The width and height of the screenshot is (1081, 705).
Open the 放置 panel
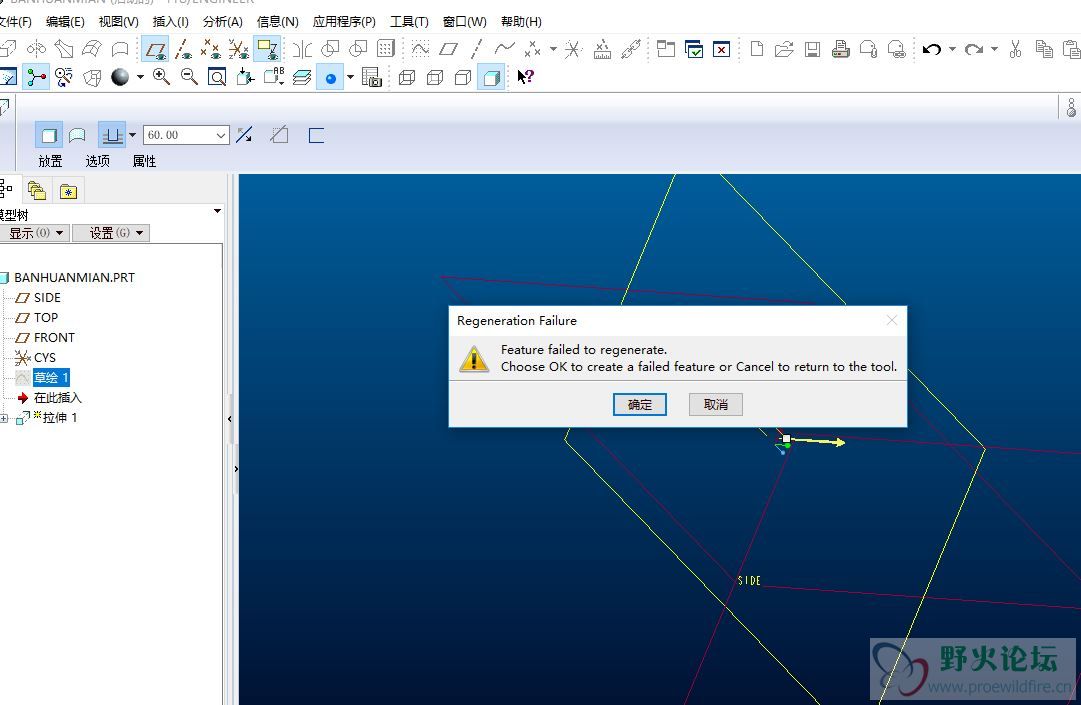coord(50,161)
